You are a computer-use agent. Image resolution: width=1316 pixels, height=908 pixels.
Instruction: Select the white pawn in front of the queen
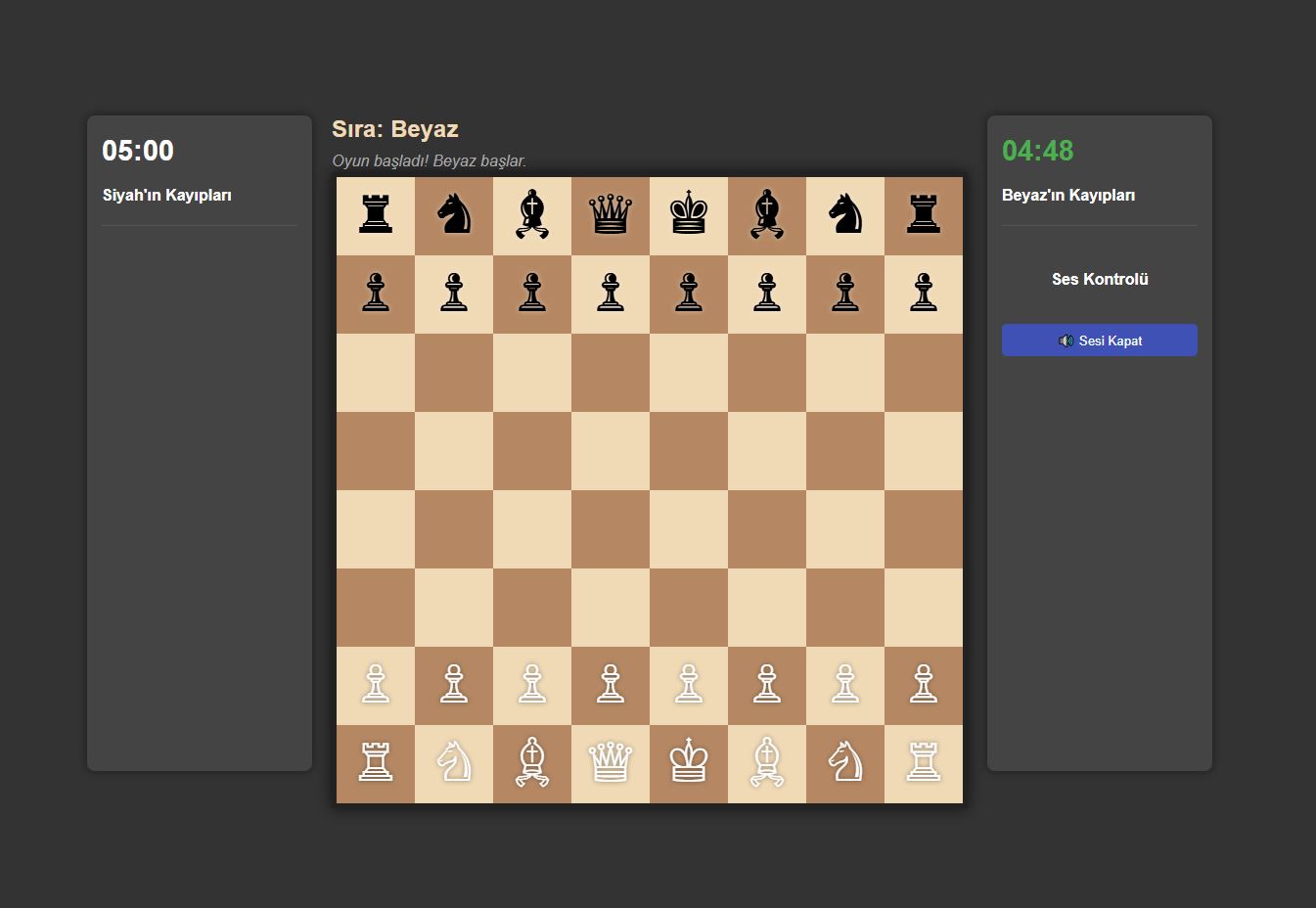pyautogui.click(x=611, y=685)
